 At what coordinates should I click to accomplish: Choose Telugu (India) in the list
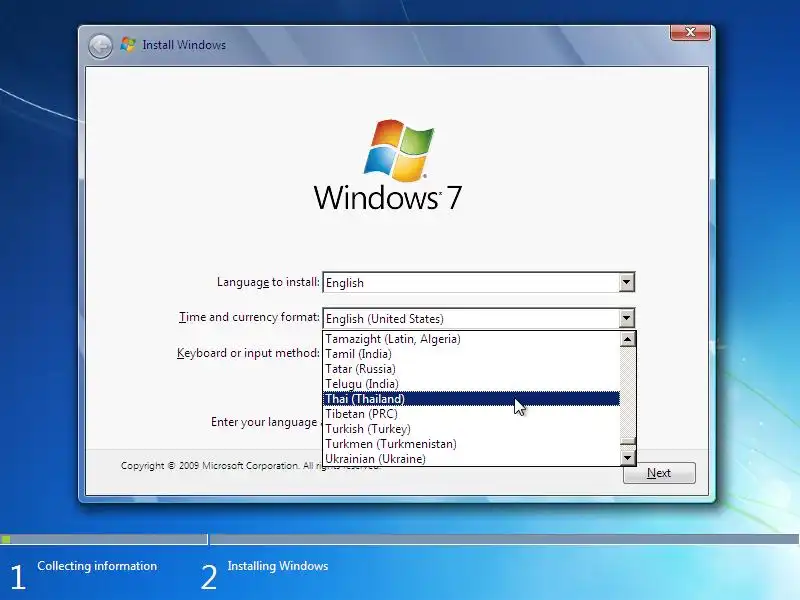pos(471,384)
